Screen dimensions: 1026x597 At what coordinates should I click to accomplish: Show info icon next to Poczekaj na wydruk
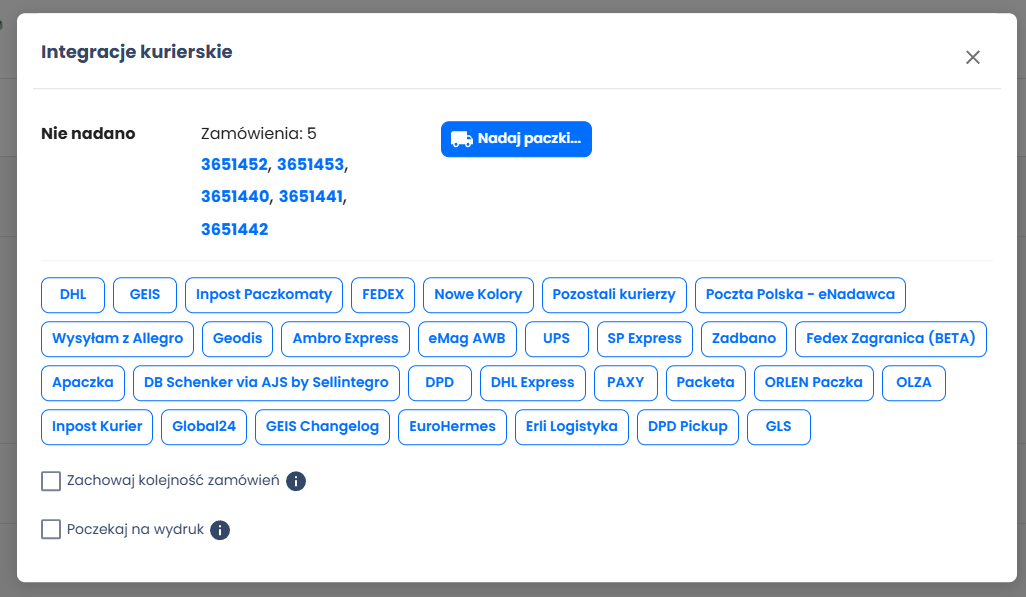(x=220, y=530)
